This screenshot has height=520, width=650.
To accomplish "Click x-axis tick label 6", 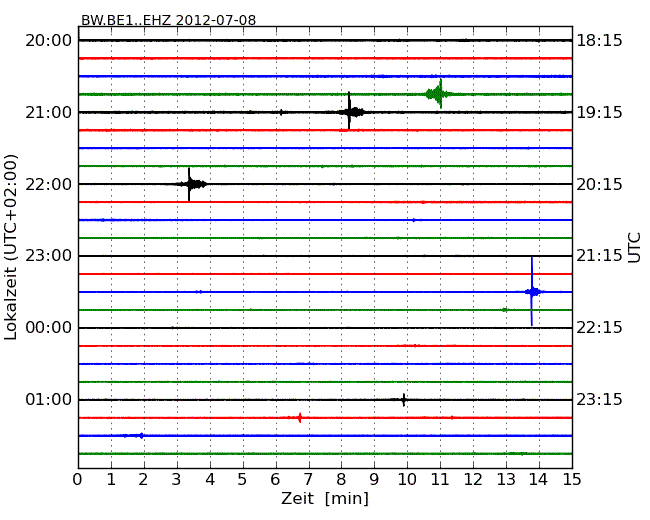I will coord(275,479).
